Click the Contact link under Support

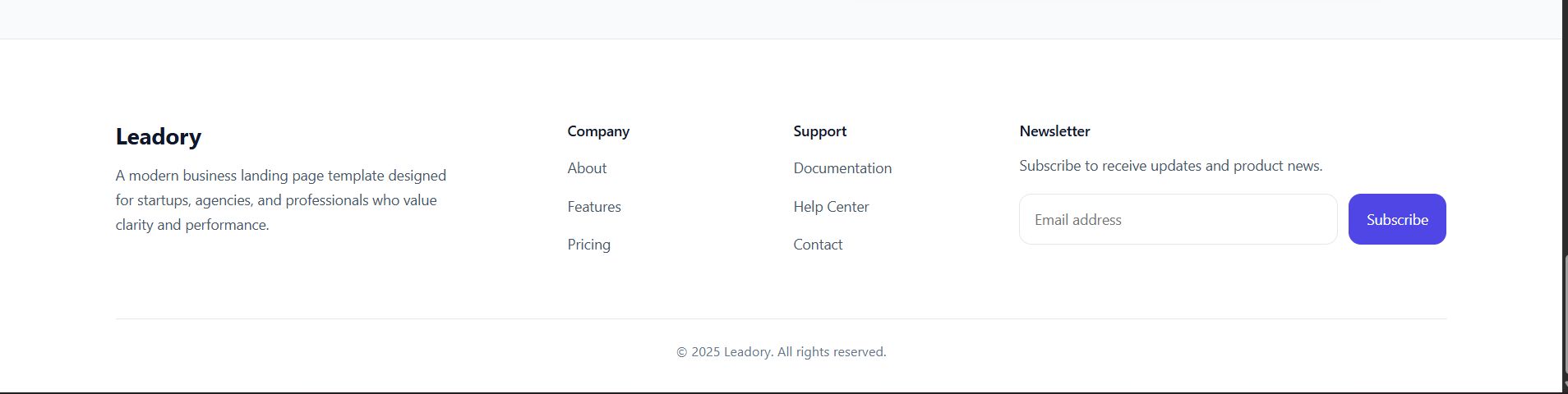(x=818, y=245)
